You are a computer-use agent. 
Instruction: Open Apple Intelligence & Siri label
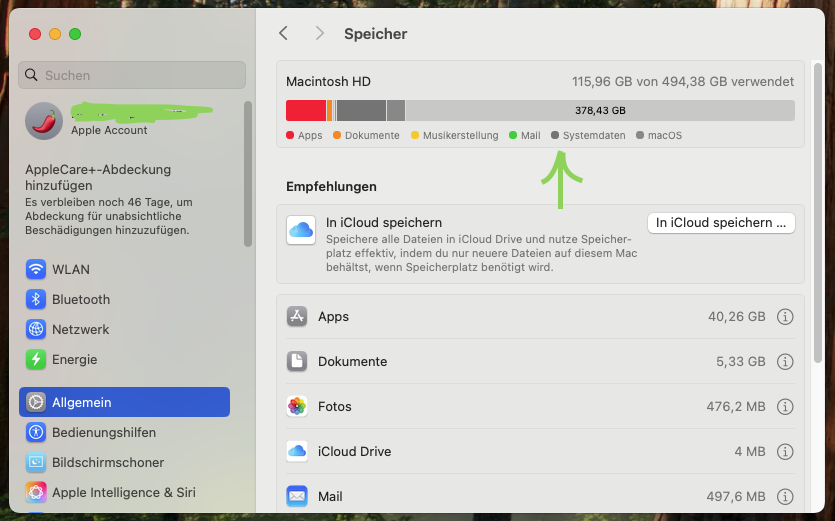(x=124, y=492)
